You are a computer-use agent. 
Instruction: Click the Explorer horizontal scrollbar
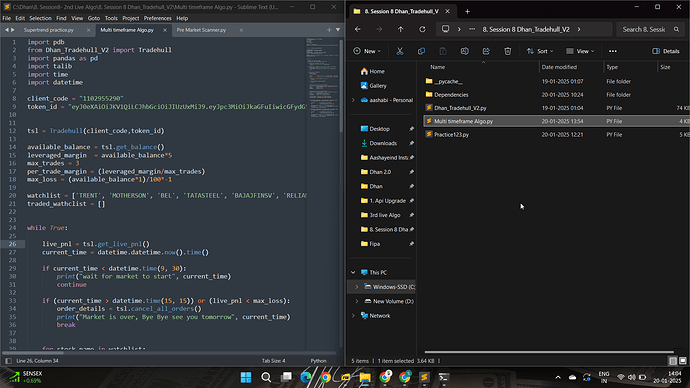549,352
